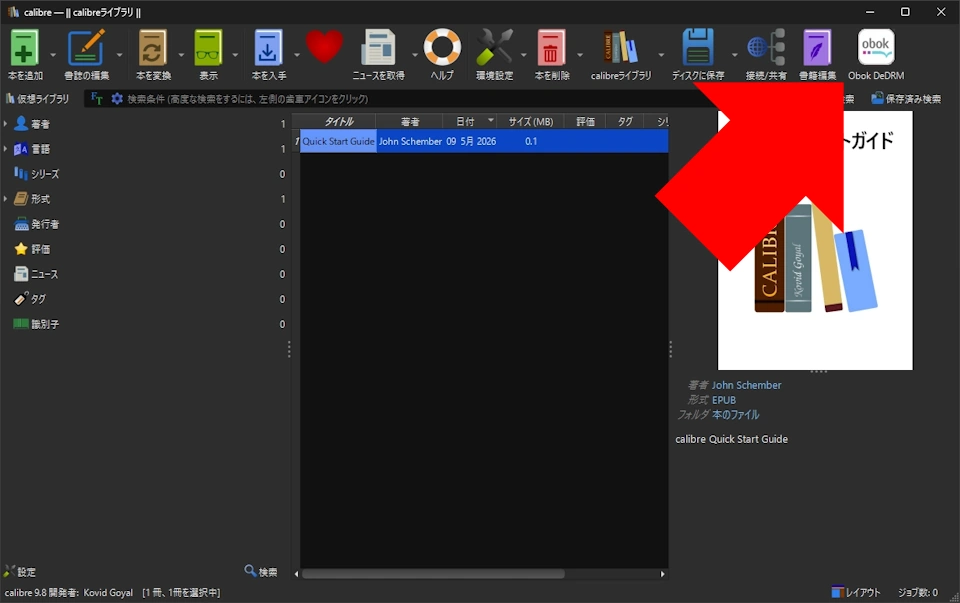Select 識別子 in the tag browser
The image size is (960, 603).
pos(45,324)
